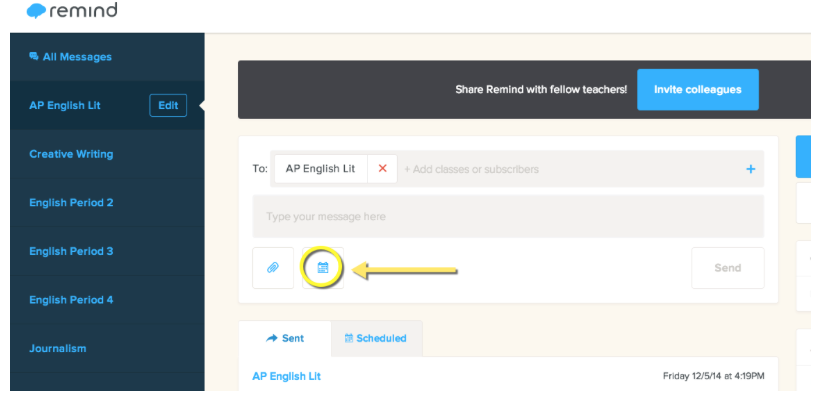Remove AP English Lit recipient with red X
The image size is (824, 409).
[383, 169]
